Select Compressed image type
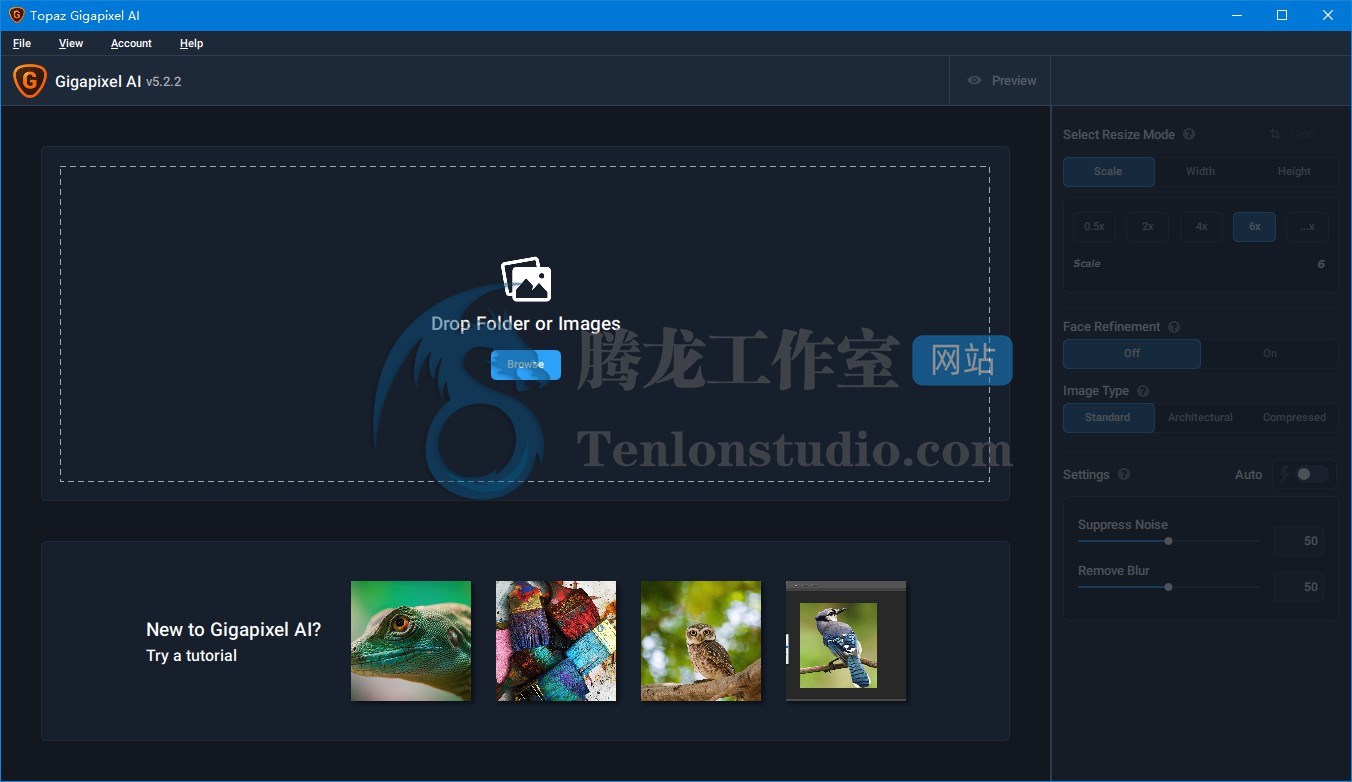Viewport: 1352px width, 782px height. pos(1294,417)
